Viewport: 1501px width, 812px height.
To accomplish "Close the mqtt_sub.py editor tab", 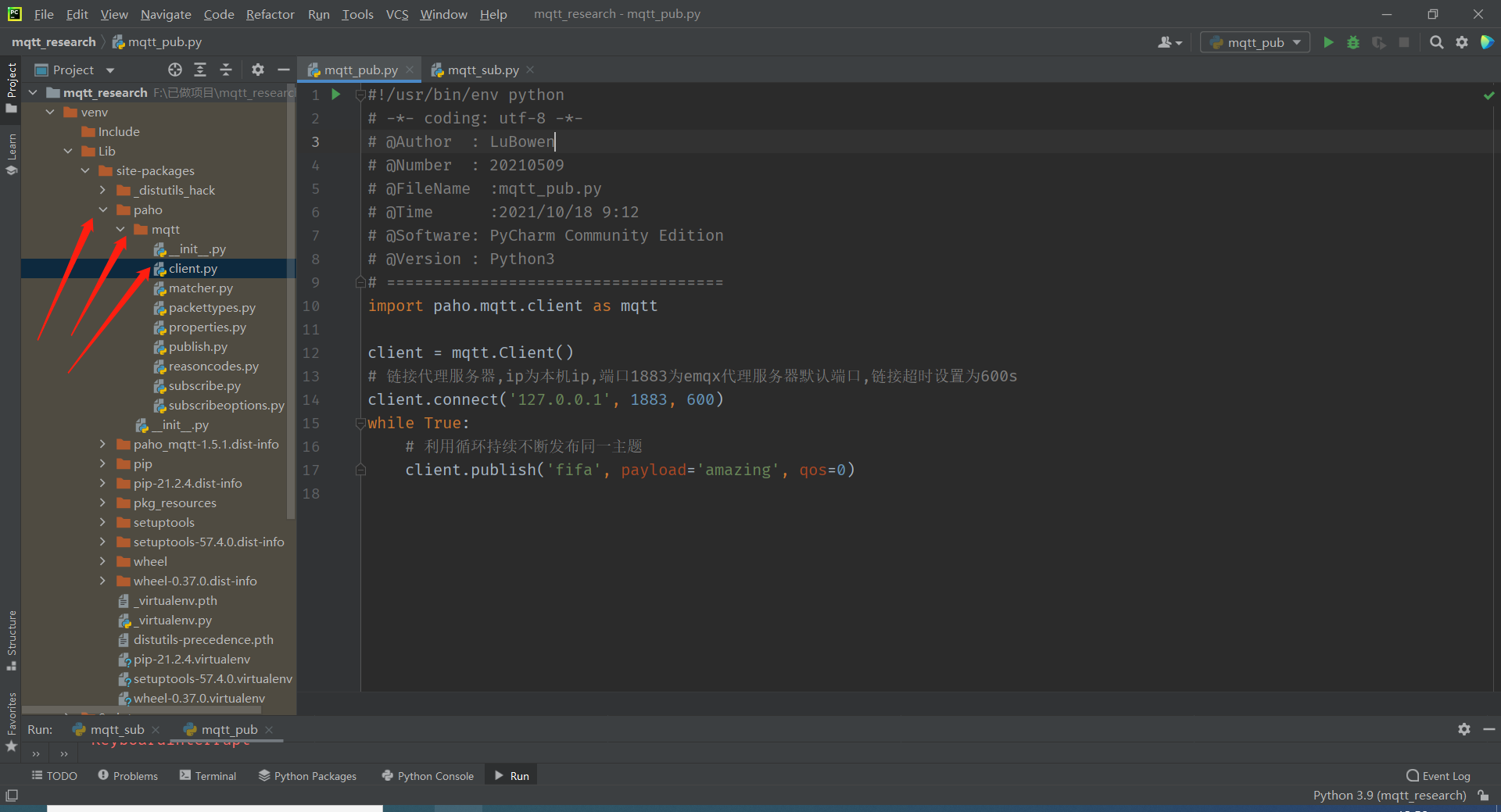I will [x=530, y=70].
